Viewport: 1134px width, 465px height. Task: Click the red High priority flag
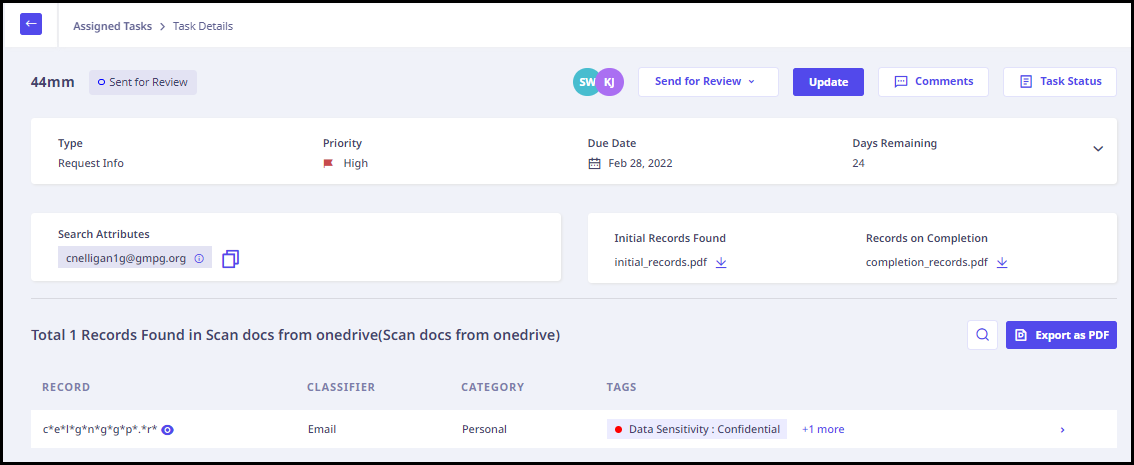pyautogui.click(x=328, y=163)
